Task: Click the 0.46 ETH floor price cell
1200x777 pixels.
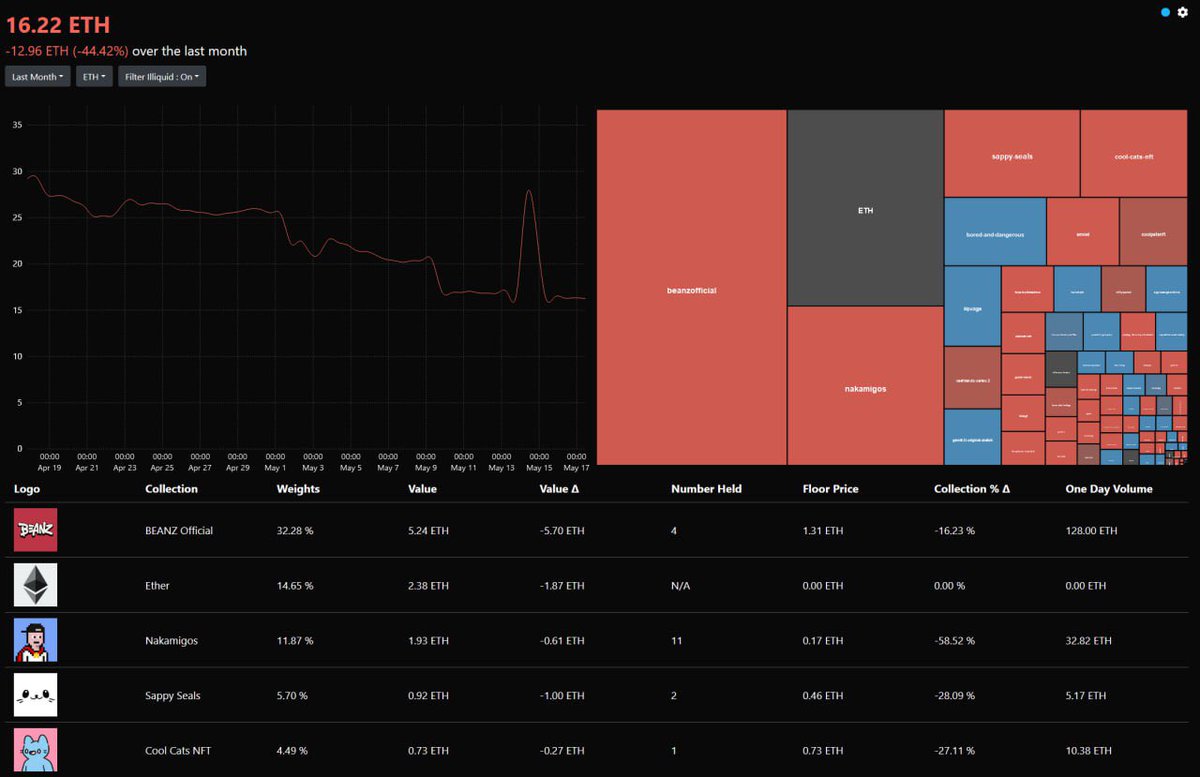Action: (823, 695)
